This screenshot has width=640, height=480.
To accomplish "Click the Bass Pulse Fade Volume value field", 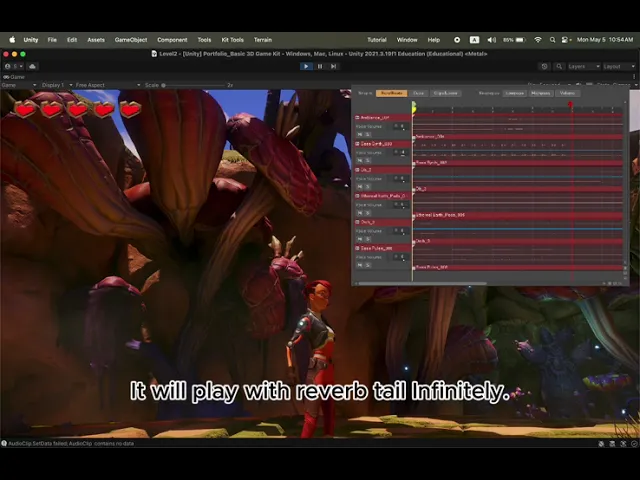I will pos(401,257).
